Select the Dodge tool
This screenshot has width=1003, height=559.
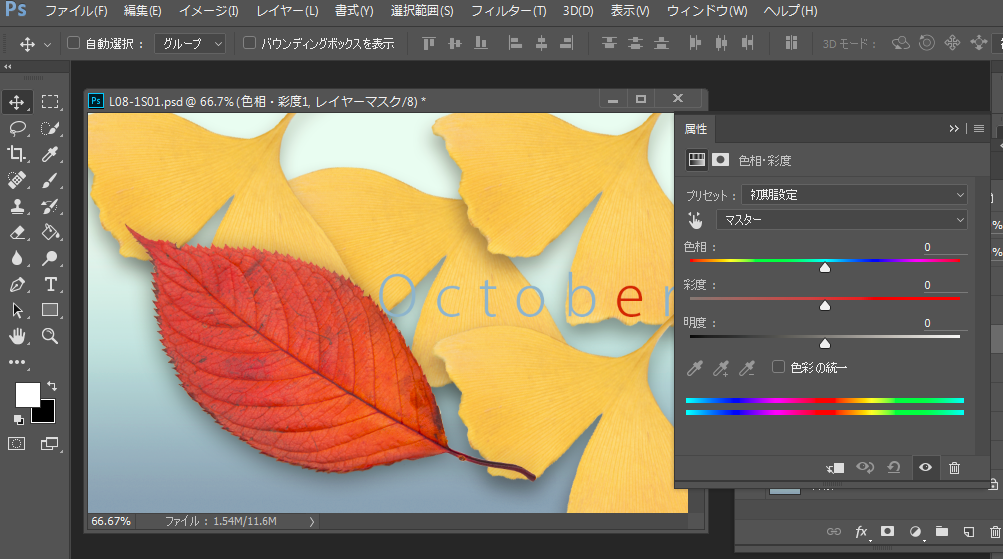coord(50,258)
